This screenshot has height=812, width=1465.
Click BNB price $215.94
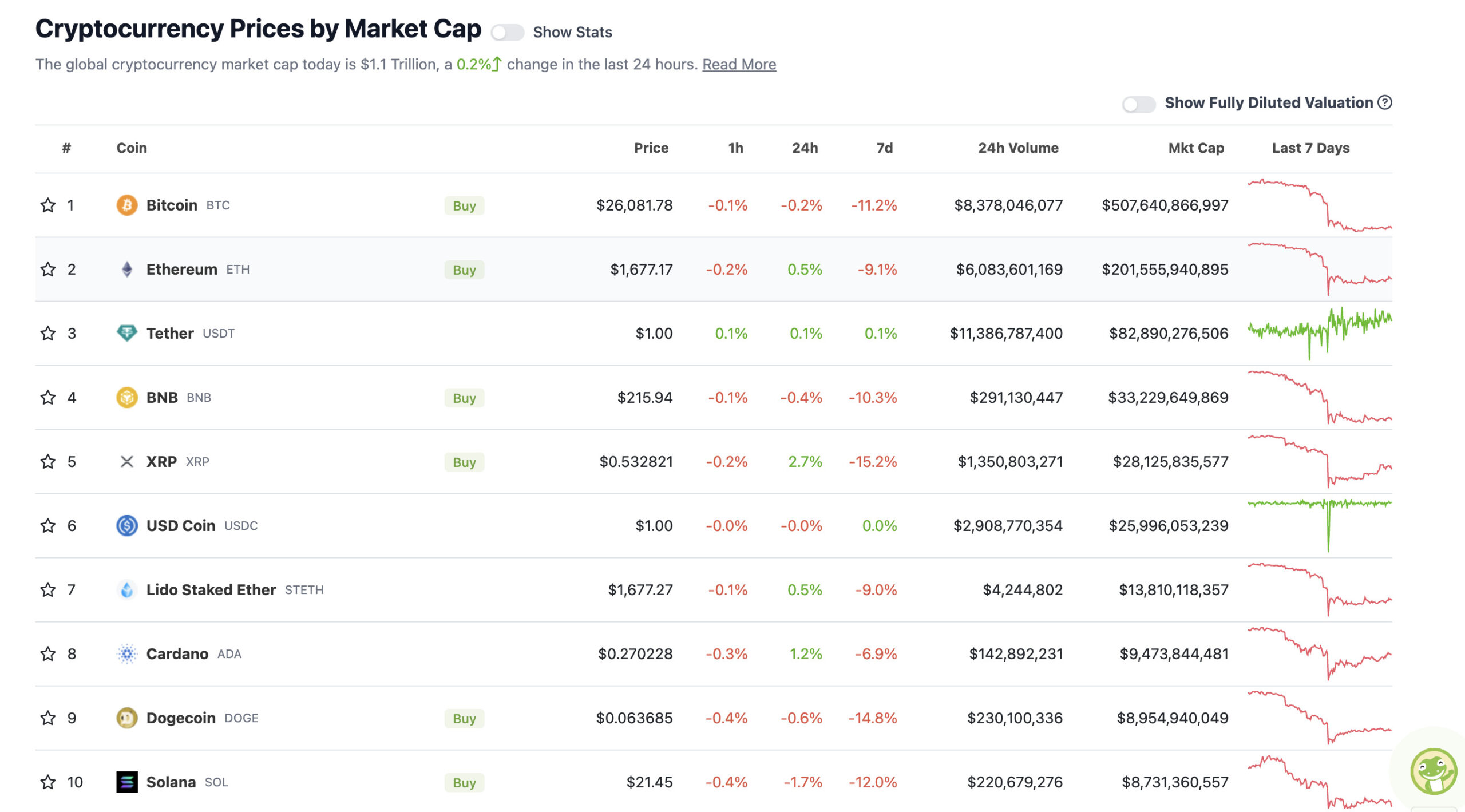(x=645, y=397)
